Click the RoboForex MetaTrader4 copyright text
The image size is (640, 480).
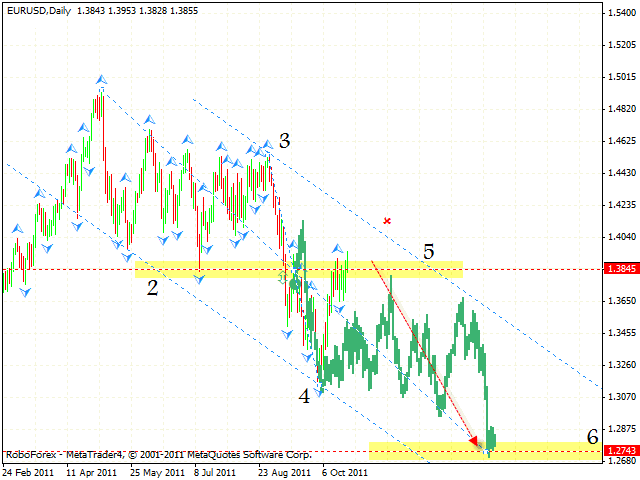[158, 453]
